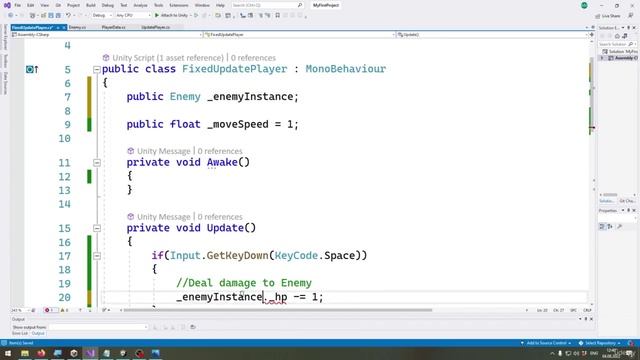Click the Live Share button
640x360 pixels.
tap(608, 16)
